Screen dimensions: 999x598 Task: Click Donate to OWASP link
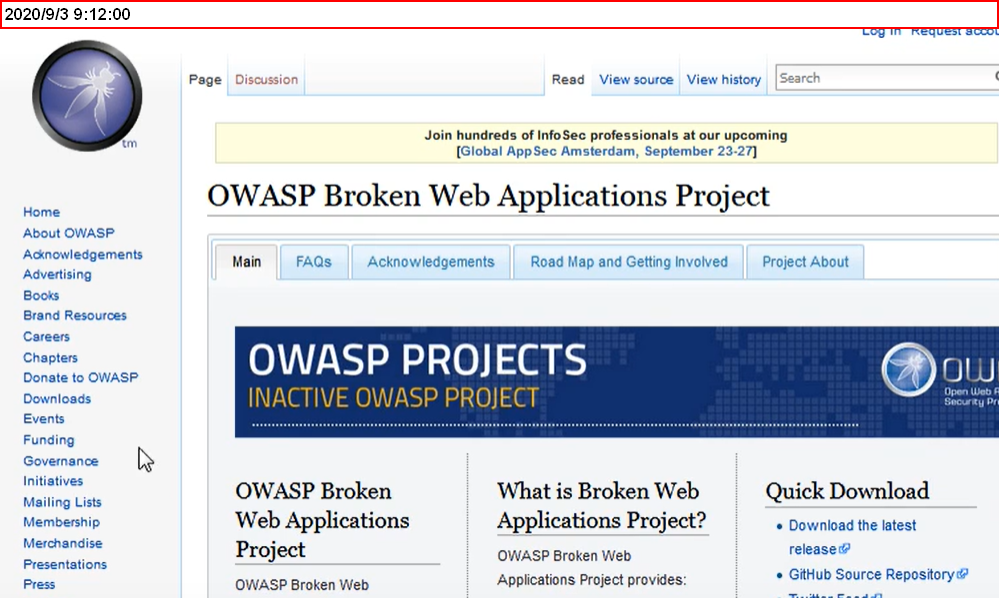click(x=80, y=378)
